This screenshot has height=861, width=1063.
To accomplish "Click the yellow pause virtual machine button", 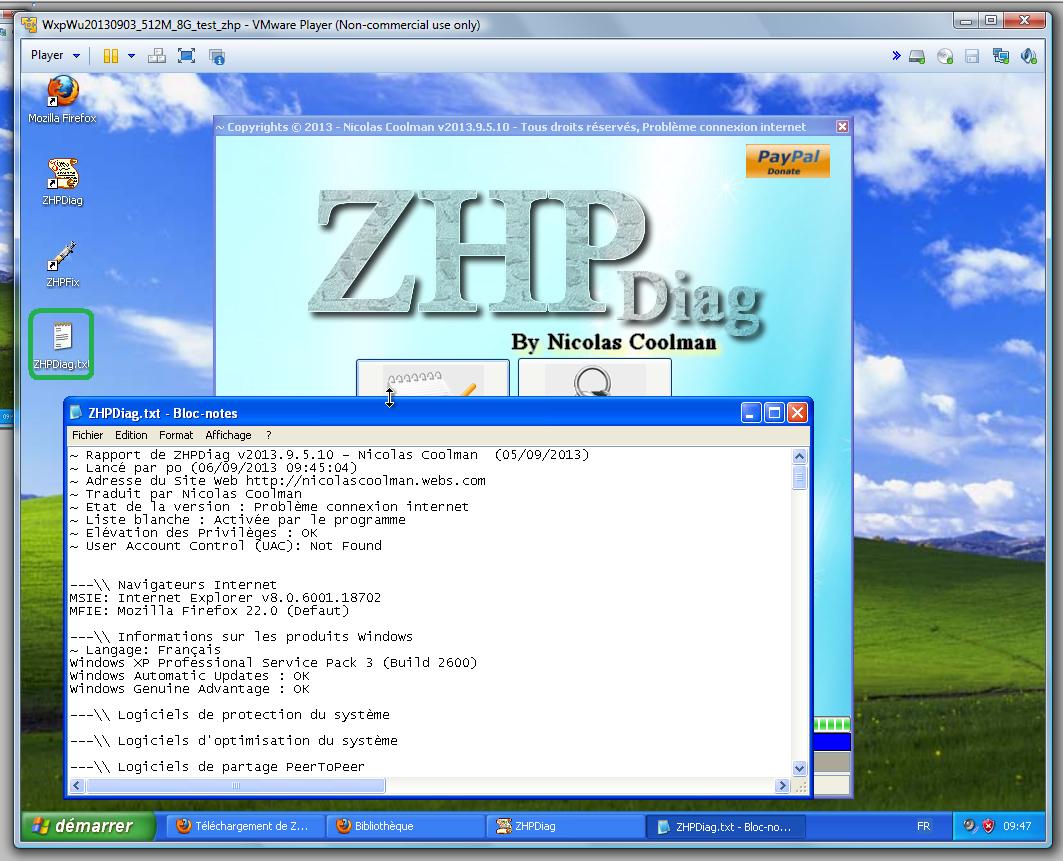I will pos(111,56).
